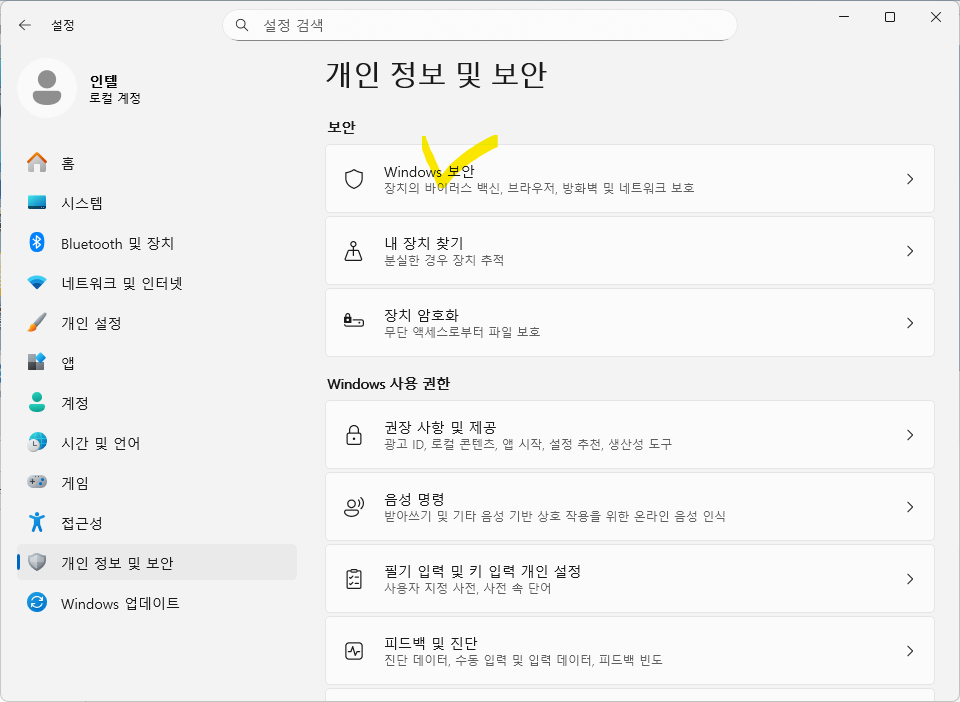960x702 pixels.
Task: Select 게임 in the sidebar
Action: click(157, 482)
